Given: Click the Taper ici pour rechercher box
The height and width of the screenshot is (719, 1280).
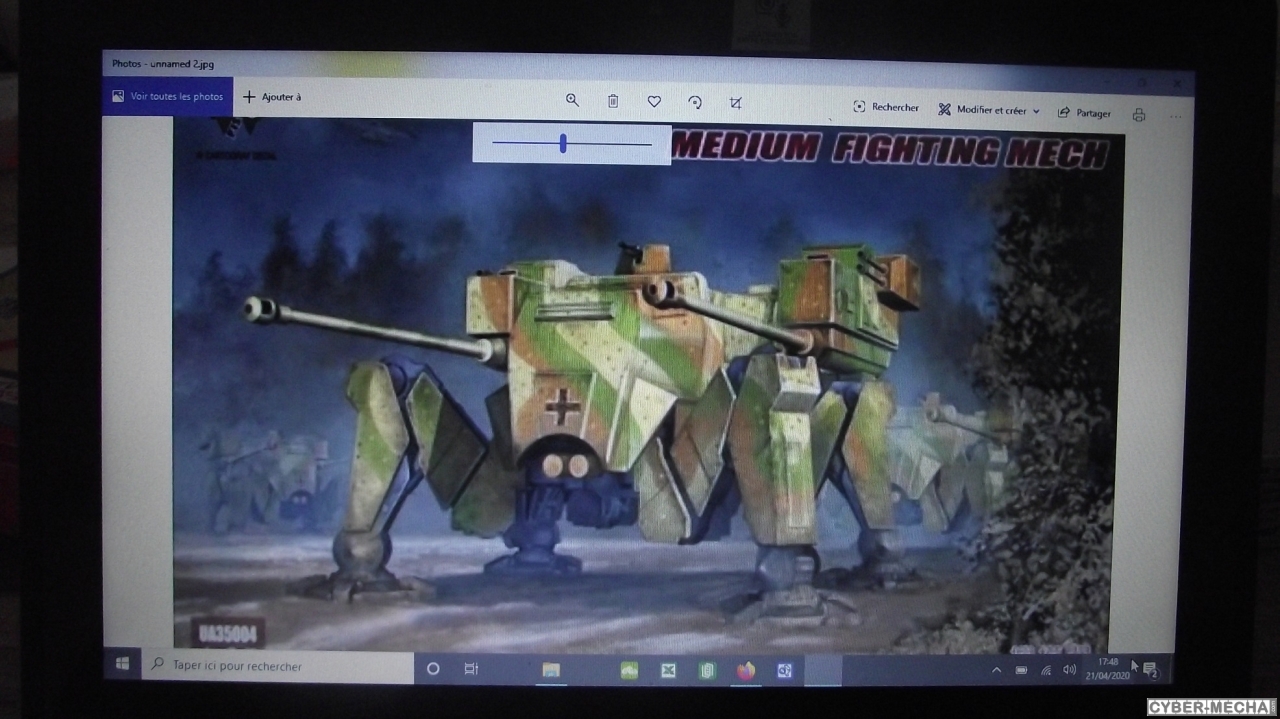Looking at the screenshot, I should pos(278,666).
